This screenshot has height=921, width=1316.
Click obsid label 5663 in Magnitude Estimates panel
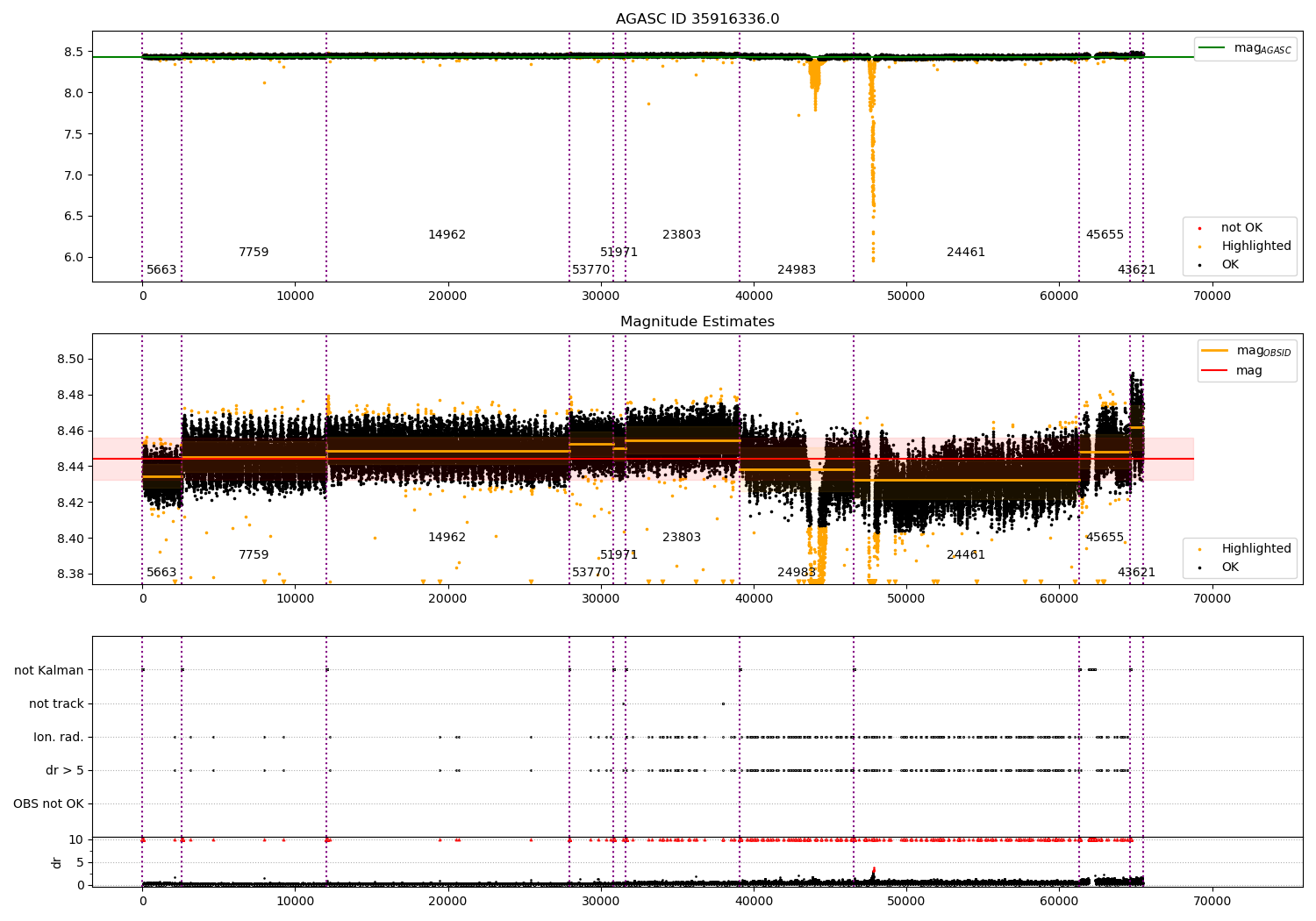[x=161, y=573]
